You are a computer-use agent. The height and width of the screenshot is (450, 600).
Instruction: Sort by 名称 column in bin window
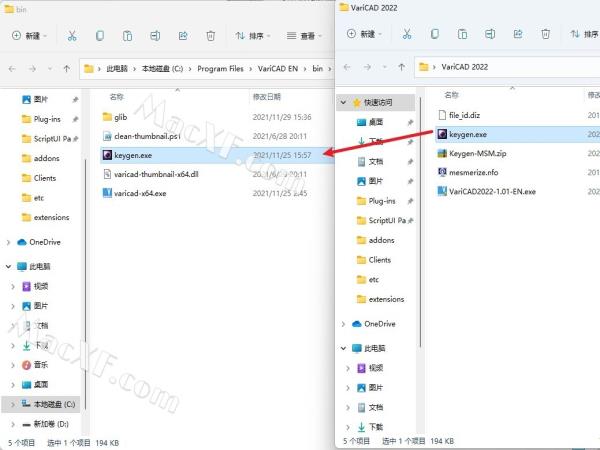tap(117, 97)
